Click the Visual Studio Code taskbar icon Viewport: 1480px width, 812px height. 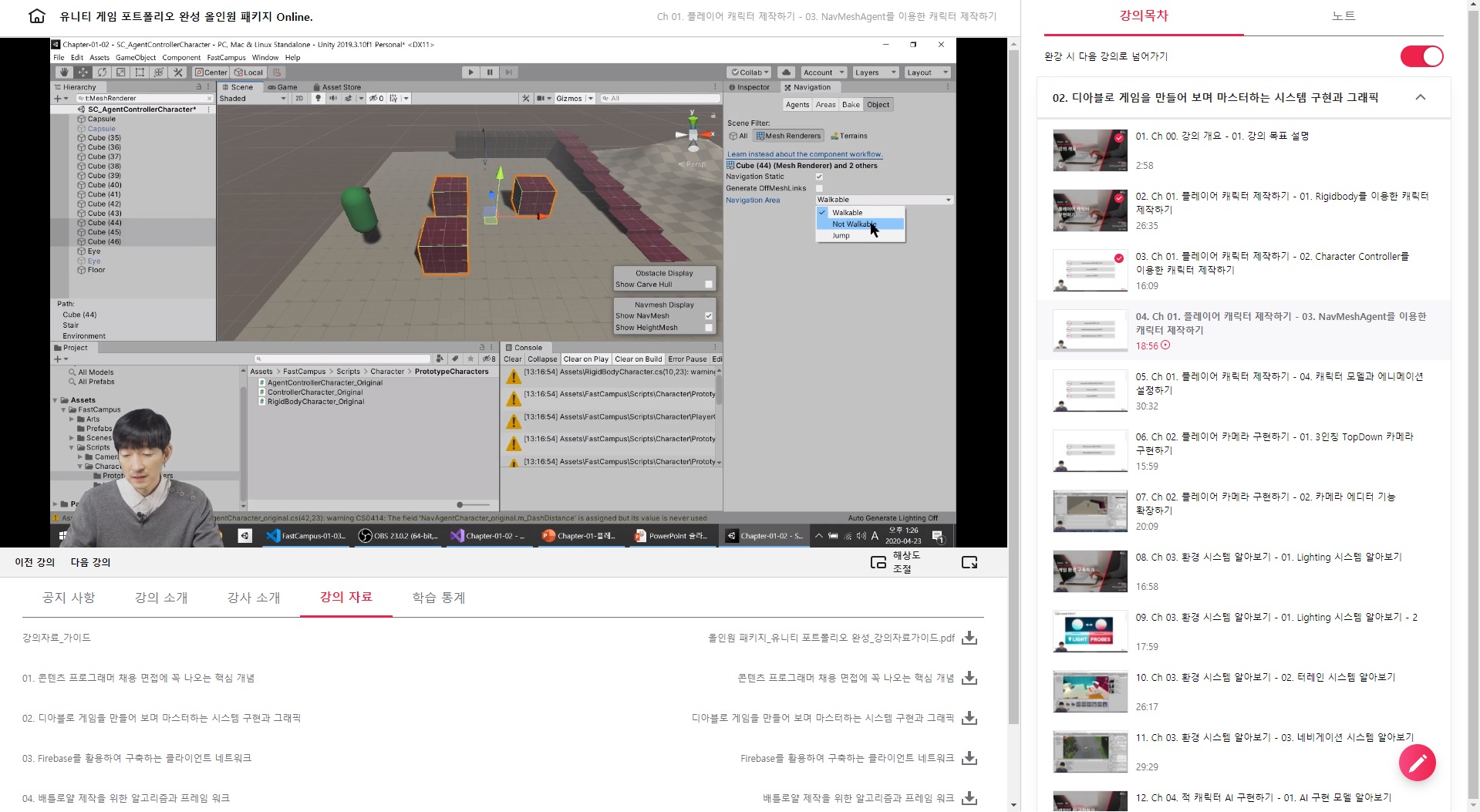(x=306, y=536)
